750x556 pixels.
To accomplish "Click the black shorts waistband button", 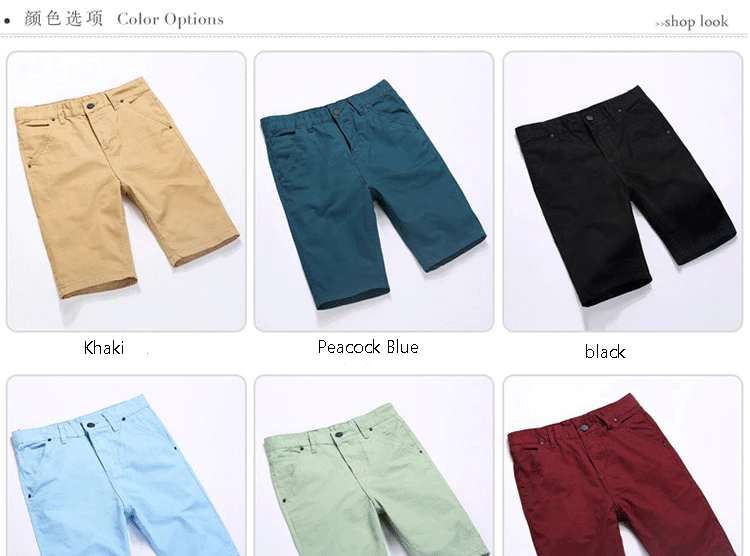I will tap(589, 118).
